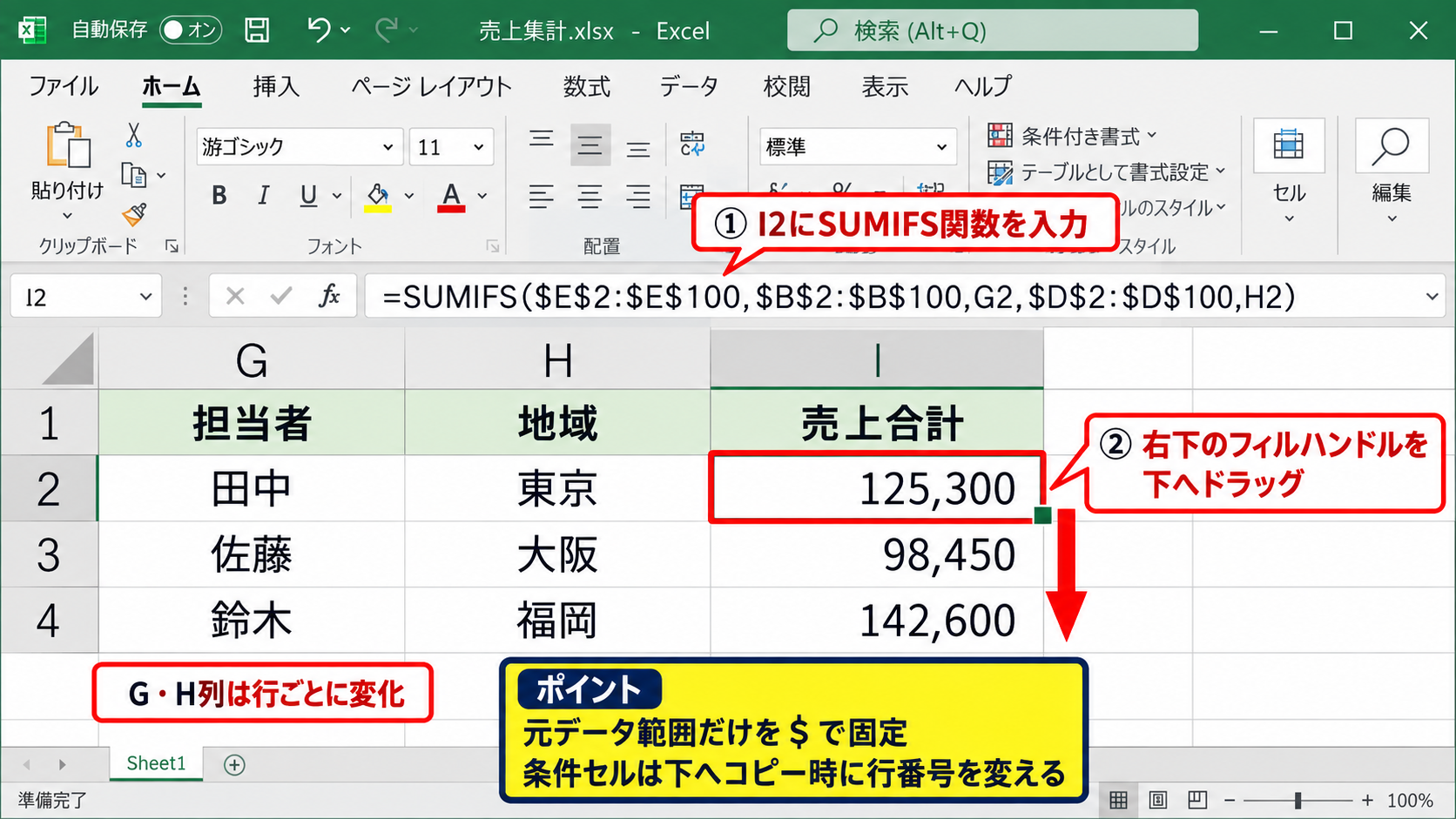Viewport: 1456px width, 819px height.
Task: Click the Save disk icon
Action: point(257,30)
